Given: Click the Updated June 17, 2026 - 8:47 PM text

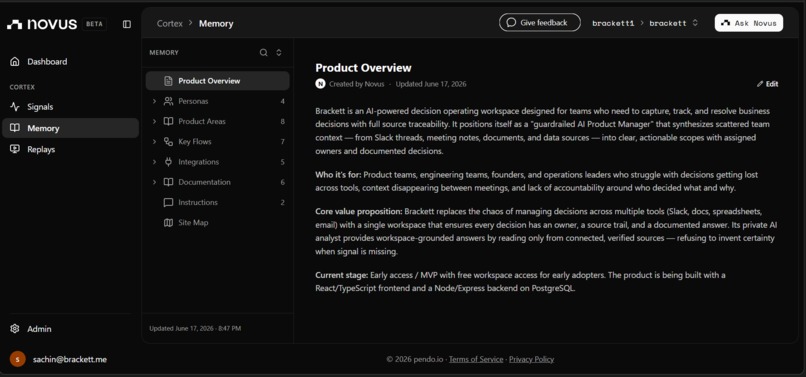Looking at the screenshot, I should (195, 328).
